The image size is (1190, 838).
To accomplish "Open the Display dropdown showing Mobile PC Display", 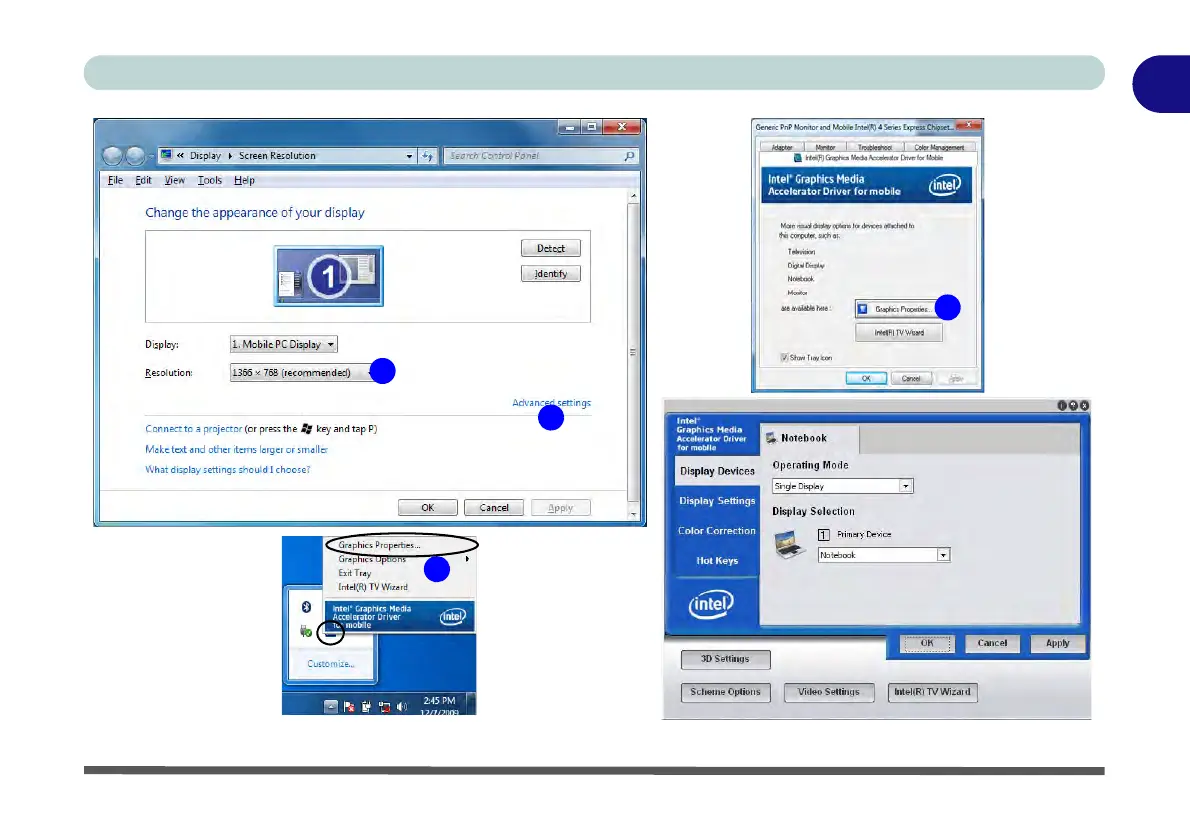I will click(283, 345).
